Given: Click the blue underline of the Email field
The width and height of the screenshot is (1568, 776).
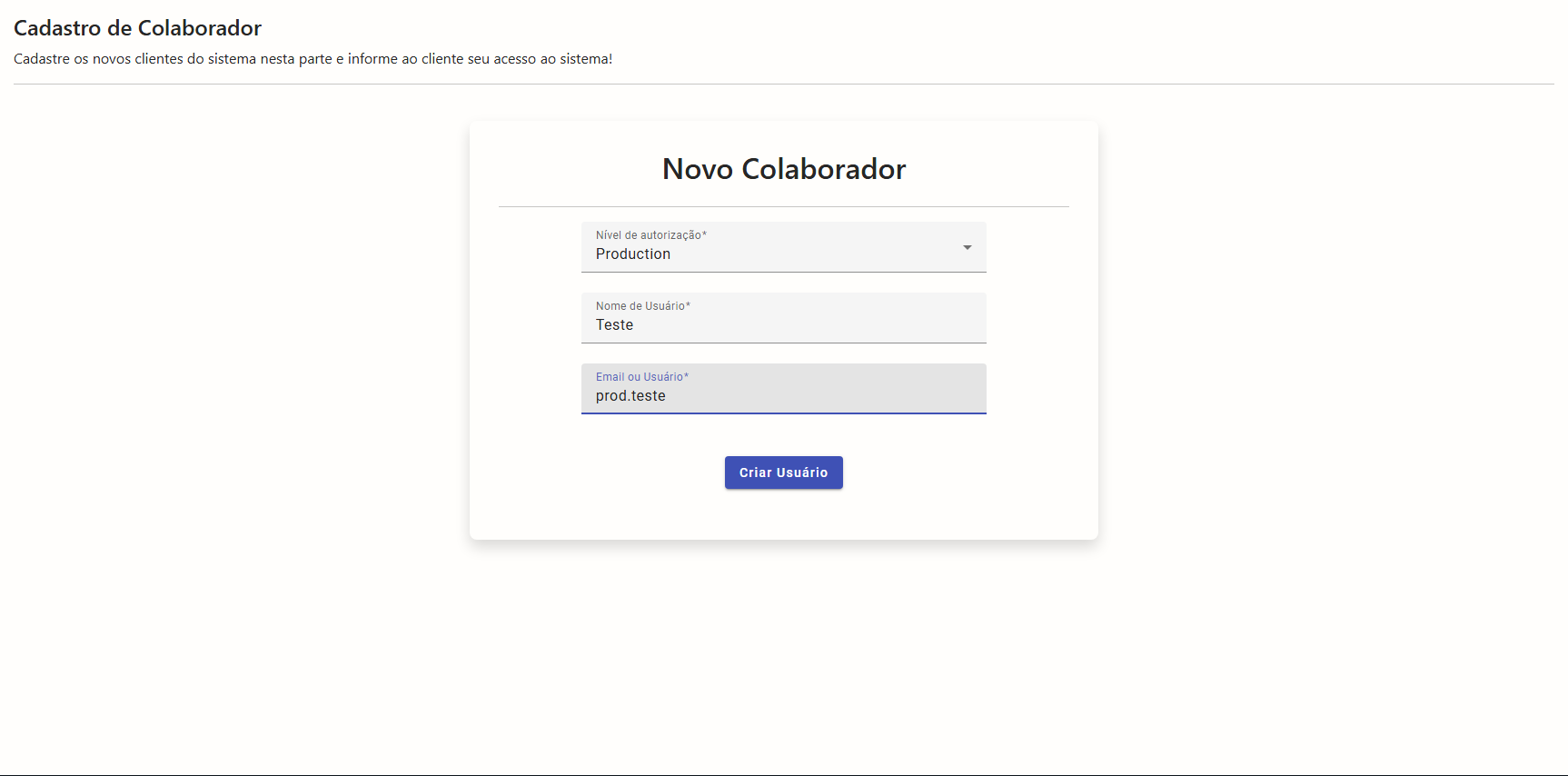Looking at the screenshot, I should 783,413.
